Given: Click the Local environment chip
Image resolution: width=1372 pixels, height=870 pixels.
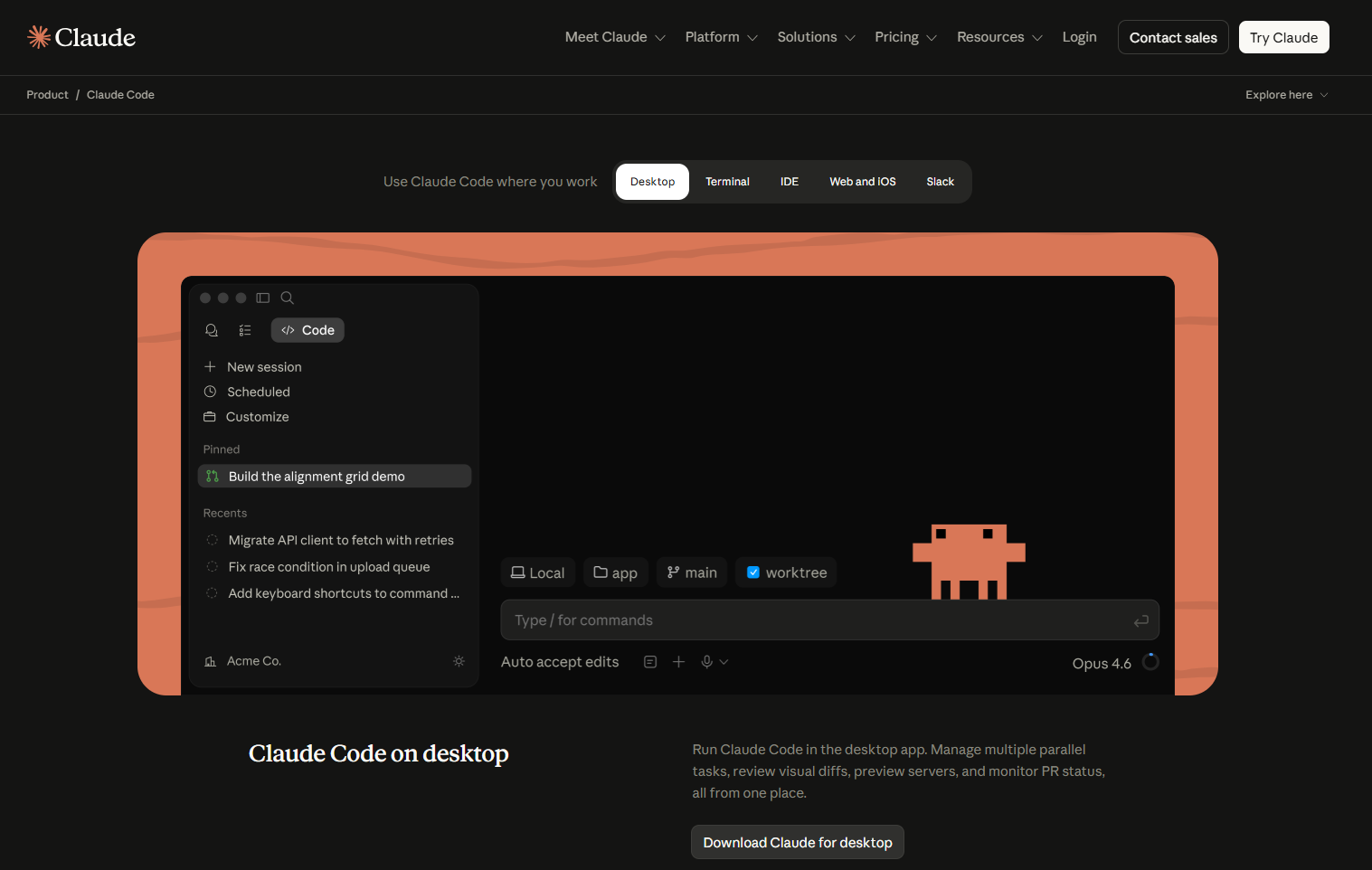Looking at the screenshot, I should (x=538, y=572).
